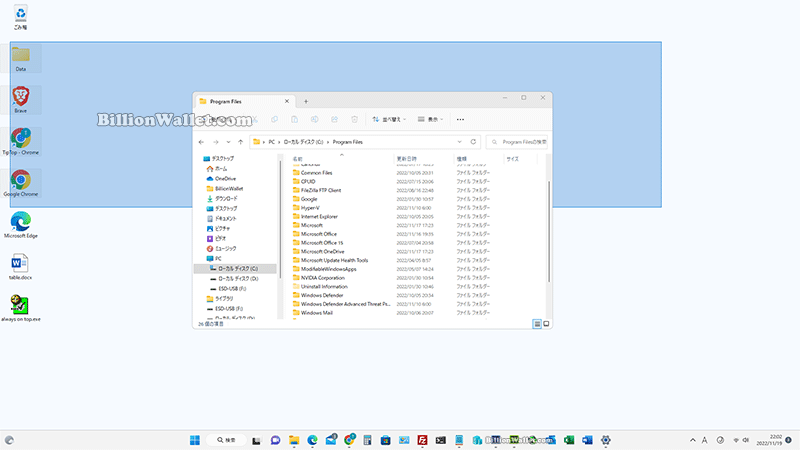Open the Sort (並べ替え) dropdown
The width and height of the screenshot is (800, 450).
point(389,119)
